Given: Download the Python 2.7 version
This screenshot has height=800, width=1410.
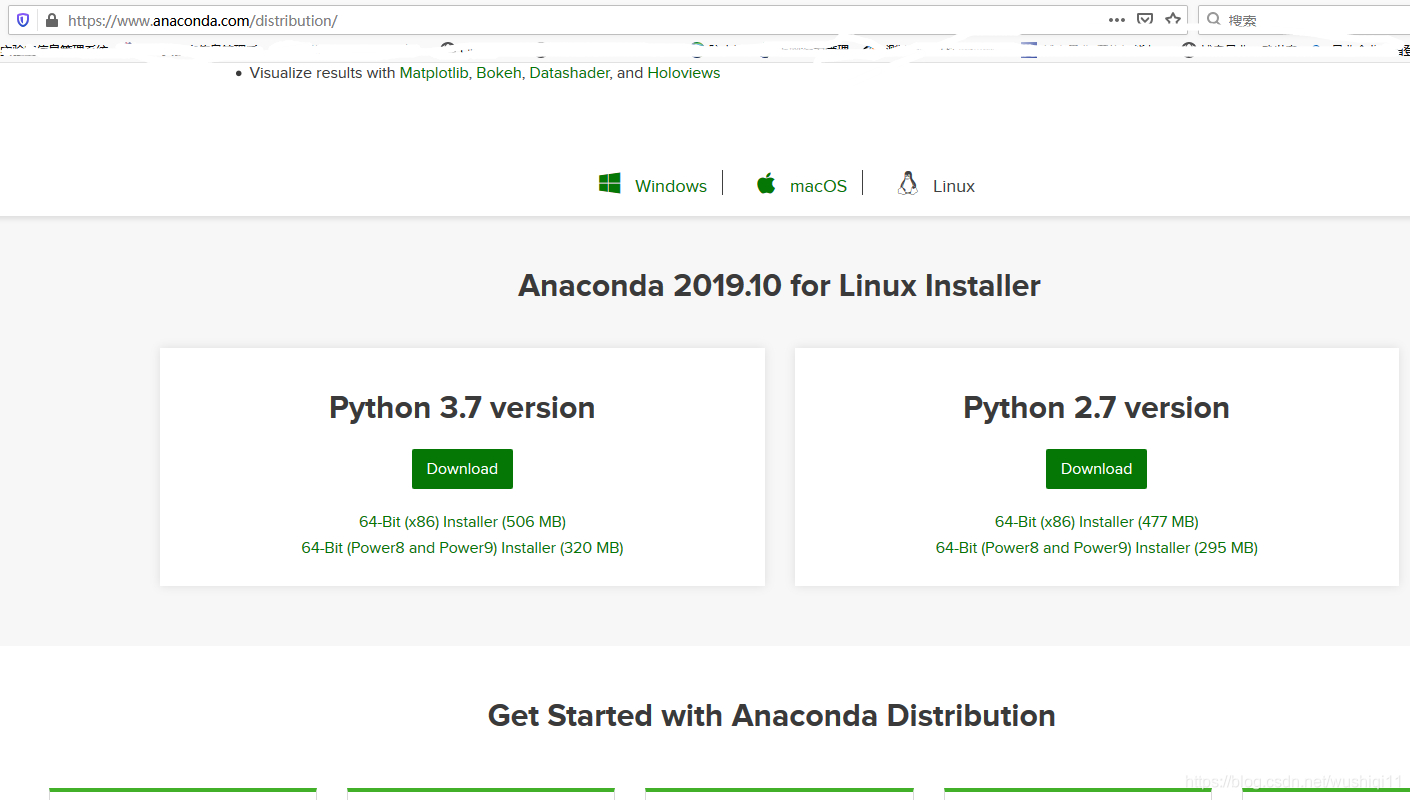Looking at the screenshot, I should (x=1096, y=468).
